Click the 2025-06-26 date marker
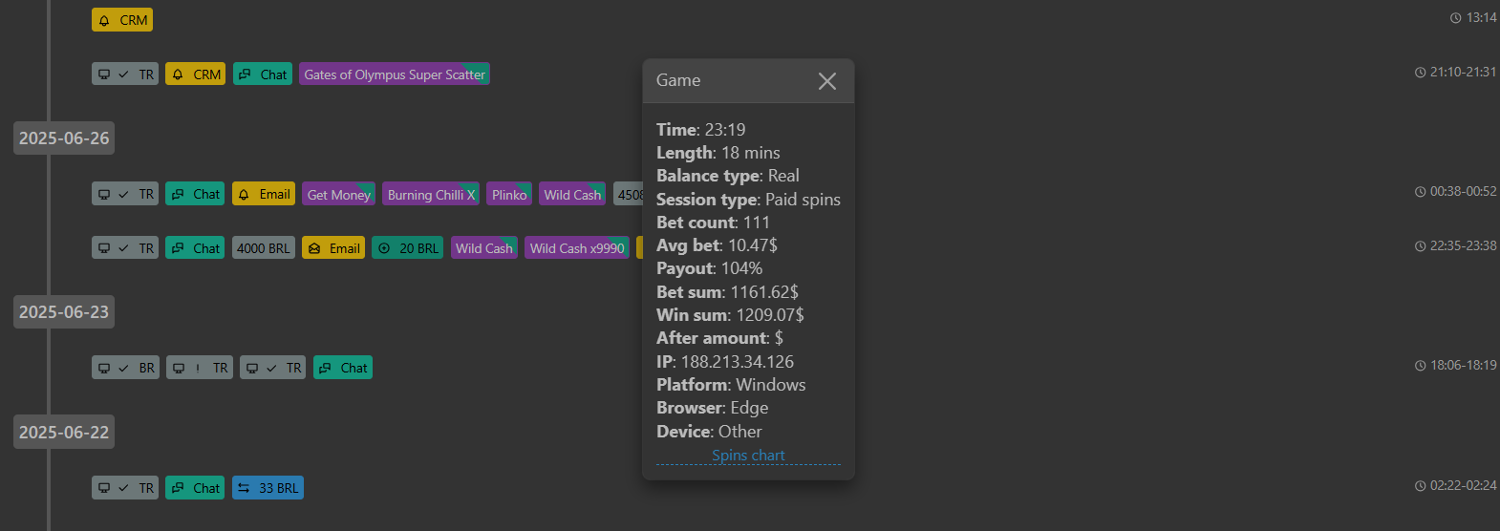Screen dimensions: 1500x531 (64, 138)
